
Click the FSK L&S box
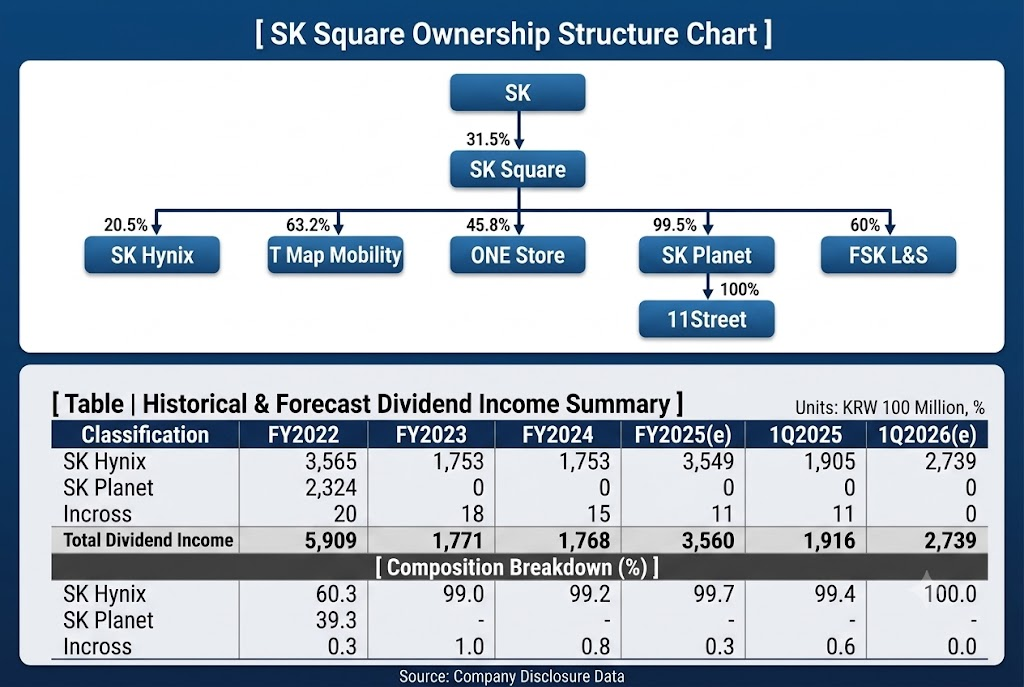pyautogui.click(x=888, y=255)
